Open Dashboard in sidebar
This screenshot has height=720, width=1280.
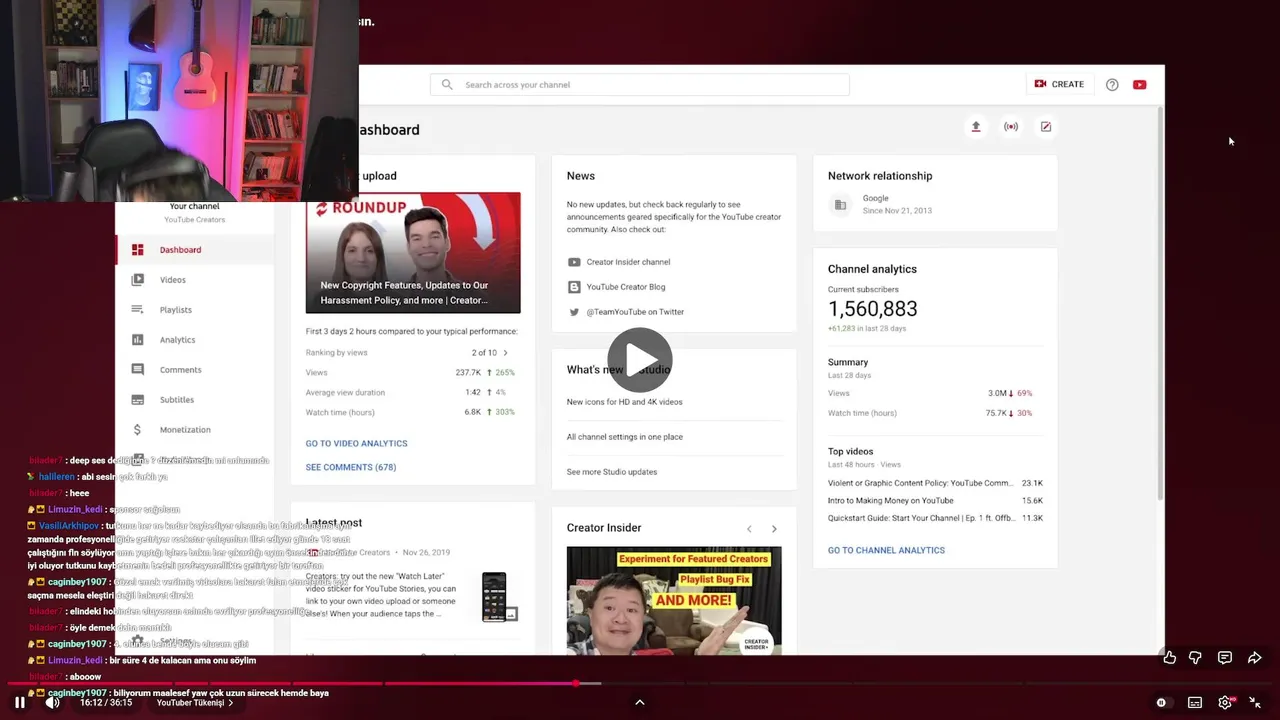point(195,250)
